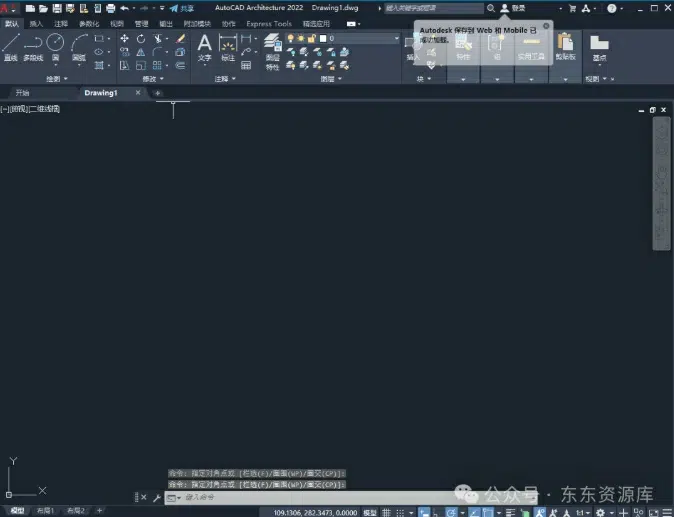This screenshot has width=674, height=517.
Task: Switch to the 插入 ribbon tab
Action: pos(36,23)
